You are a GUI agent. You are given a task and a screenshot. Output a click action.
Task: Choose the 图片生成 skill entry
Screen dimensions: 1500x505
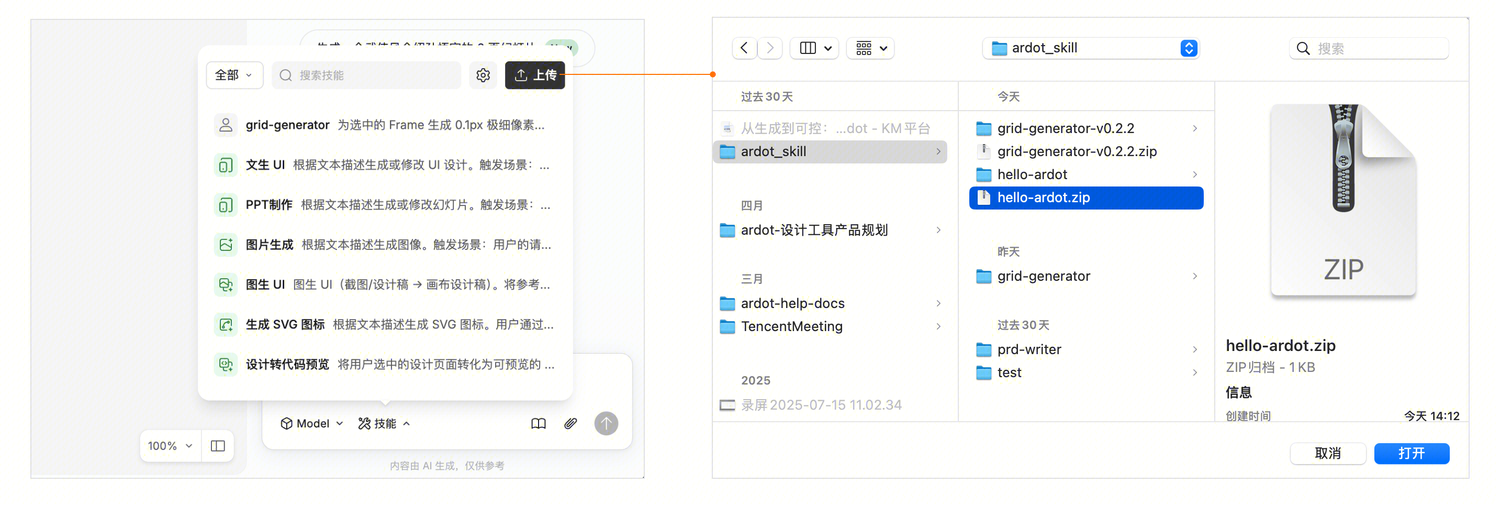click(385, 245)
